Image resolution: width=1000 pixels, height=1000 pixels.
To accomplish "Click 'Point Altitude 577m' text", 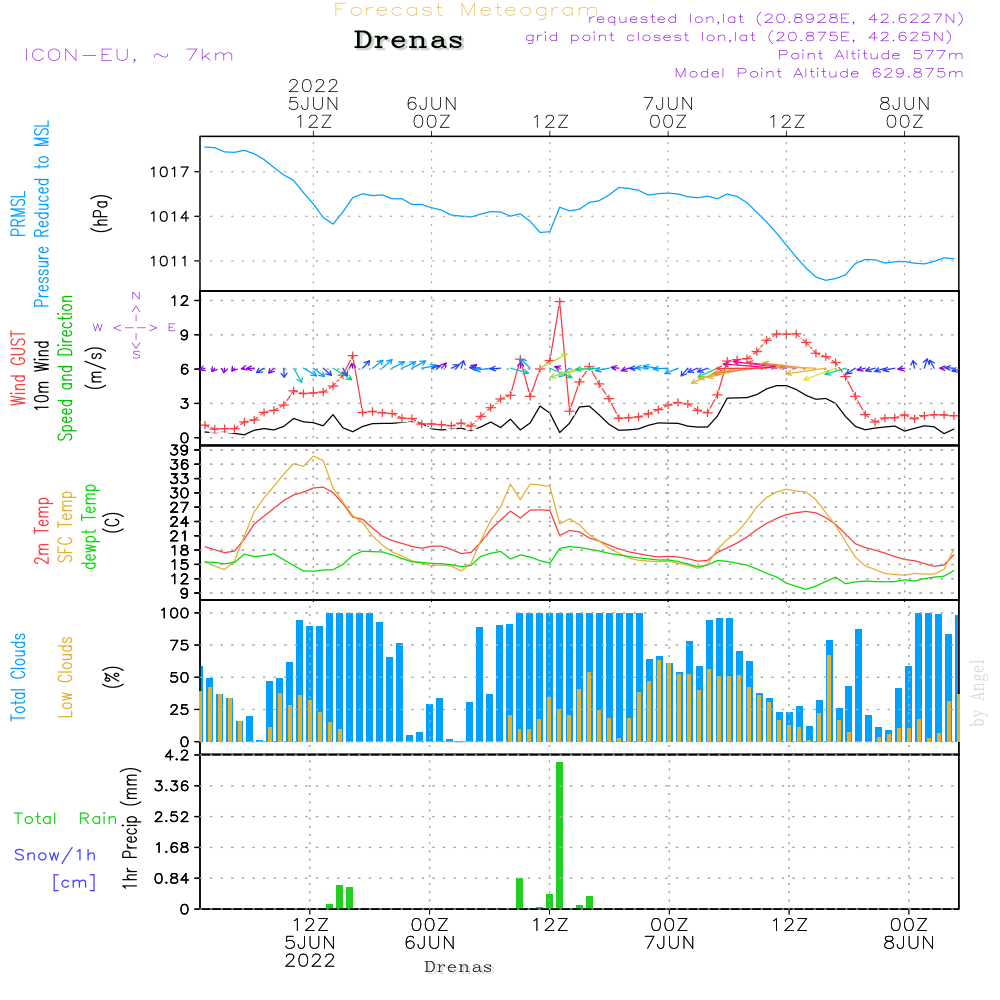I will point(870,55).
